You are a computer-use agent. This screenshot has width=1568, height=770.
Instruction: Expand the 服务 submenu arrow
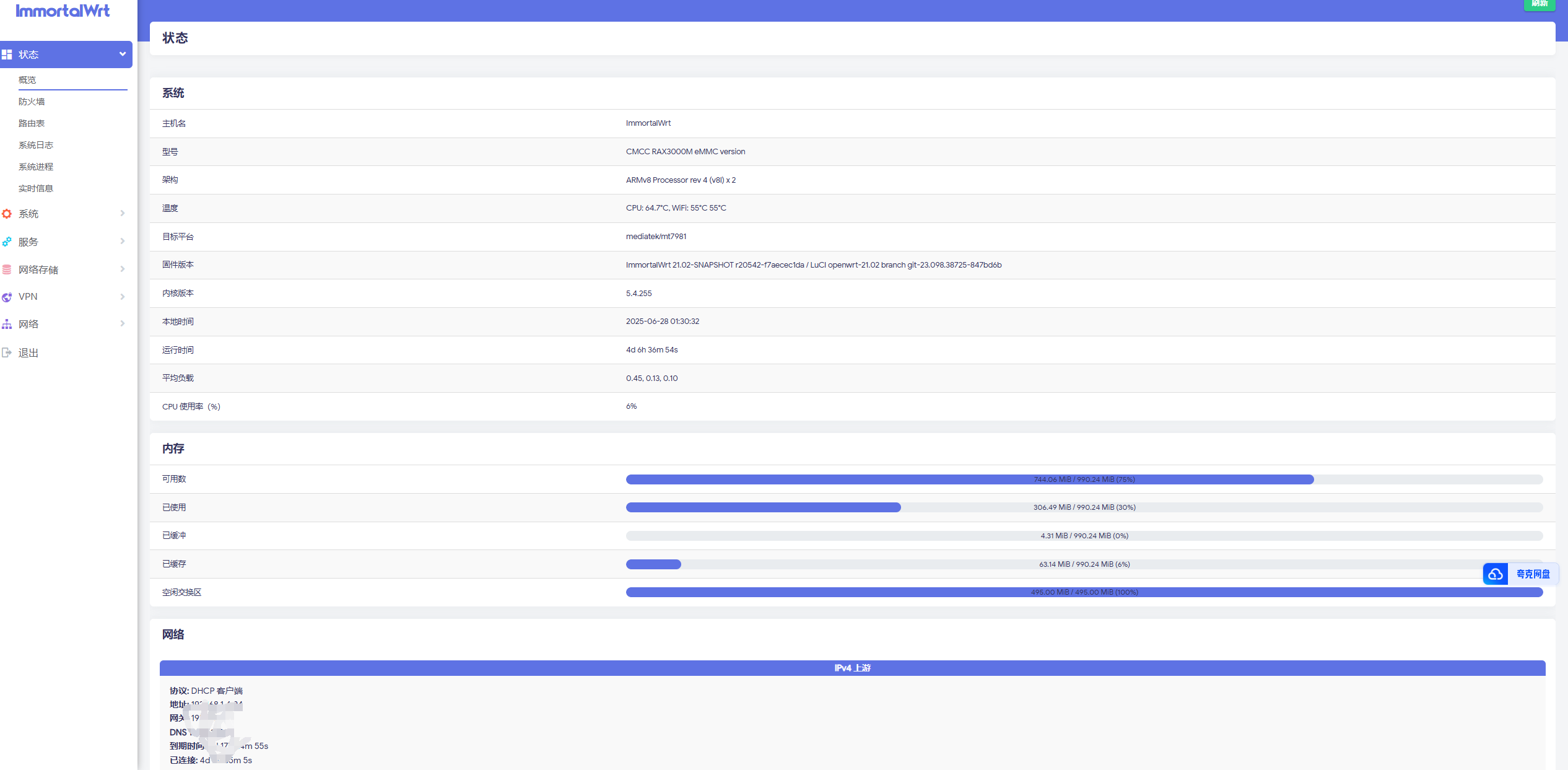tap(123, 241)
